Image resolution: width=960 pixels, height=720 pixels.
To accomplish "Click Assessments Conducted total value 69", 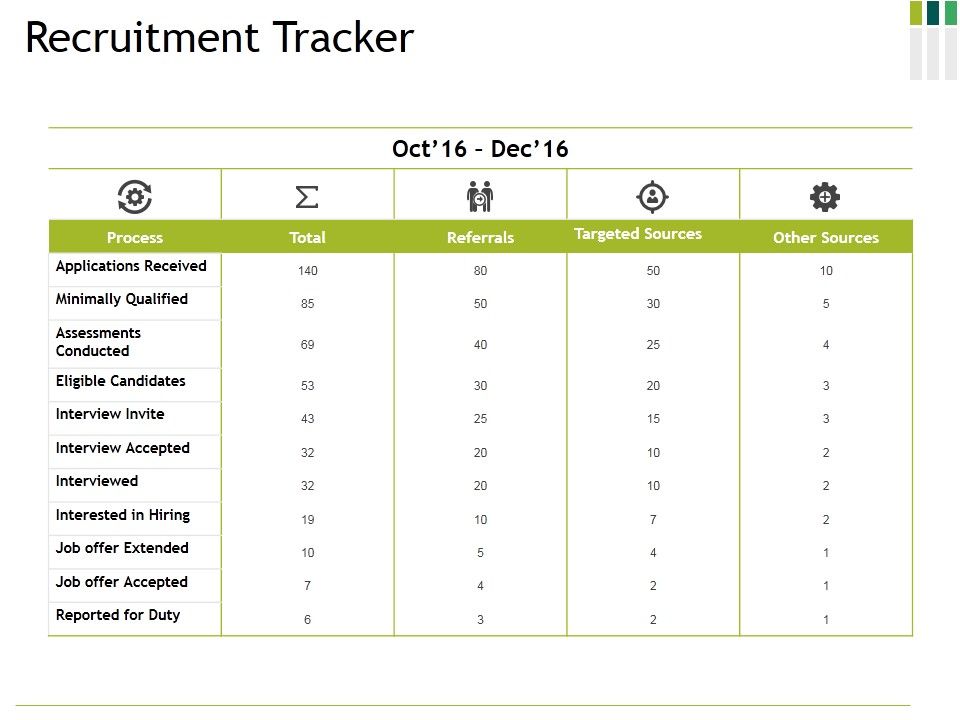I will point(307,345).
